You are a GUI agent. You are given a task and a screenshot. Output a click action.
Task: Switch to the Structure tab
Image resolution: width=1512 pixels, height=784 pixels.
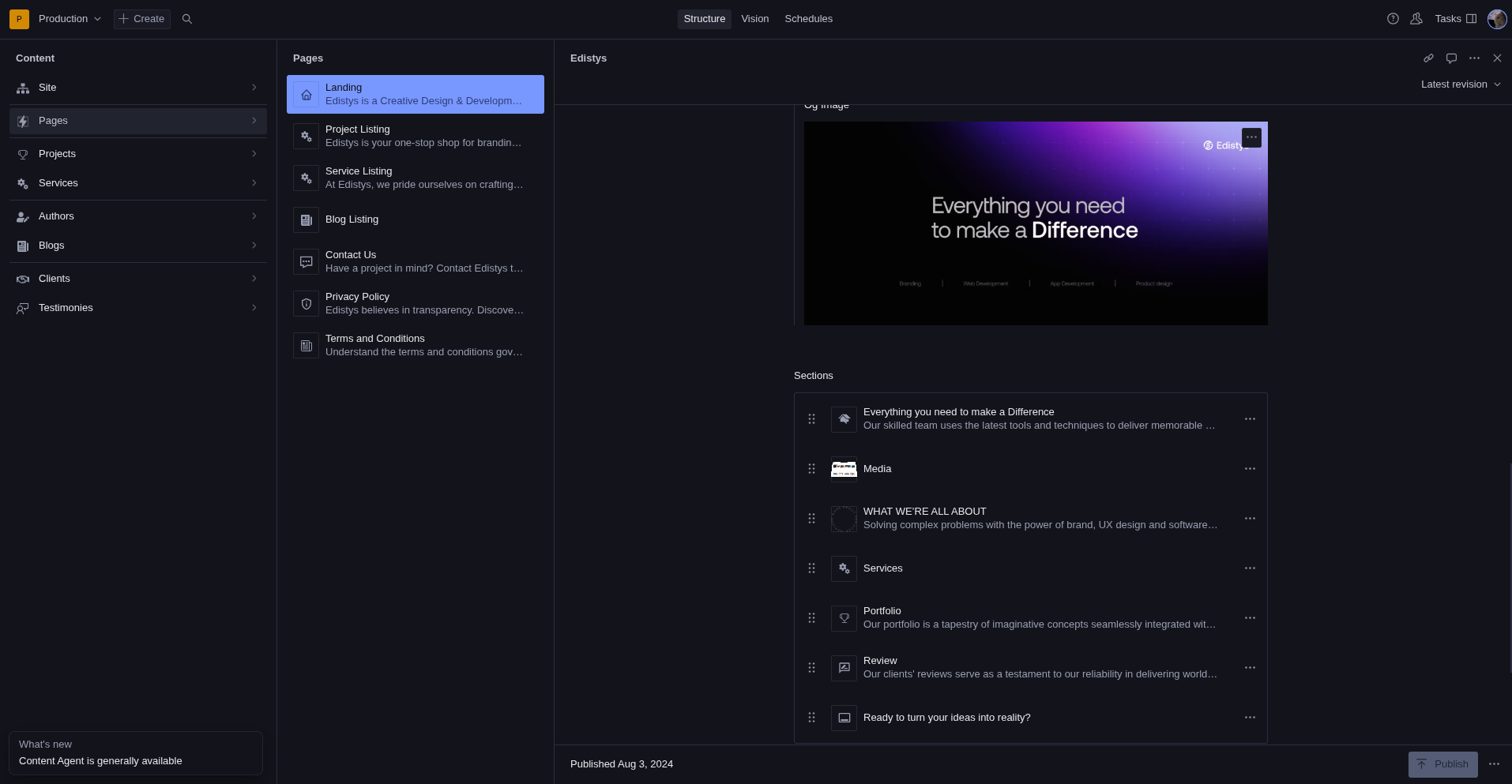705,19
